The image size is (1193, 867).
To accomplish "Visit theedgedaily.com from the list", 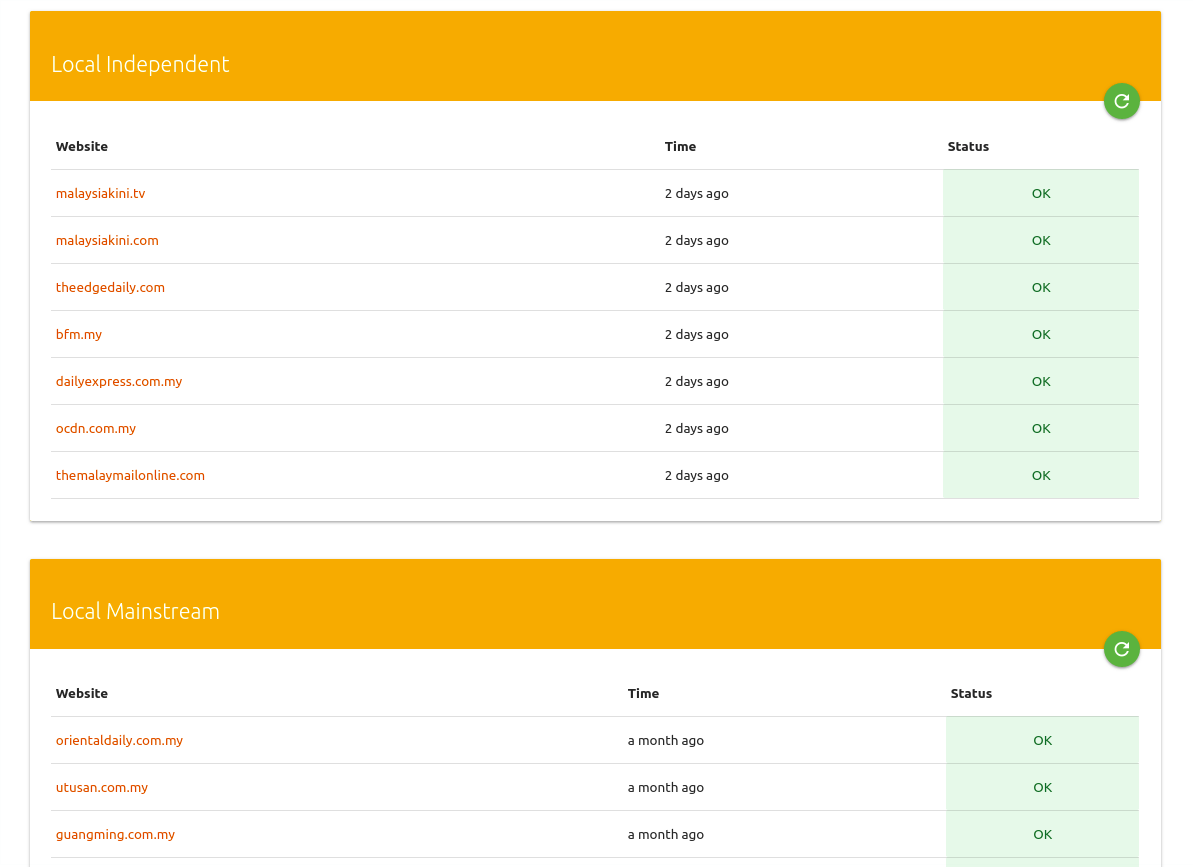I will click(110, 287).
